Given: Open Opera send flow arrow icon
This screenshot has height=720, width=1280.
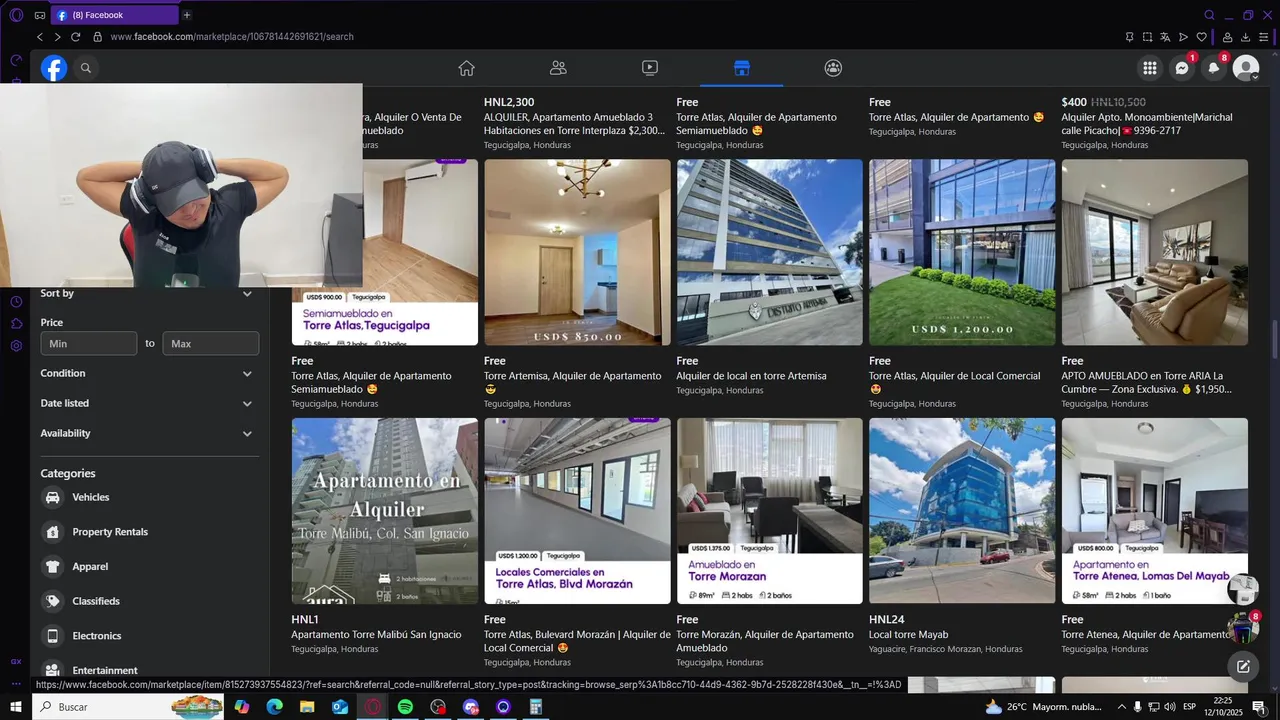Looking at the screenshot, I should [1184, 37].
